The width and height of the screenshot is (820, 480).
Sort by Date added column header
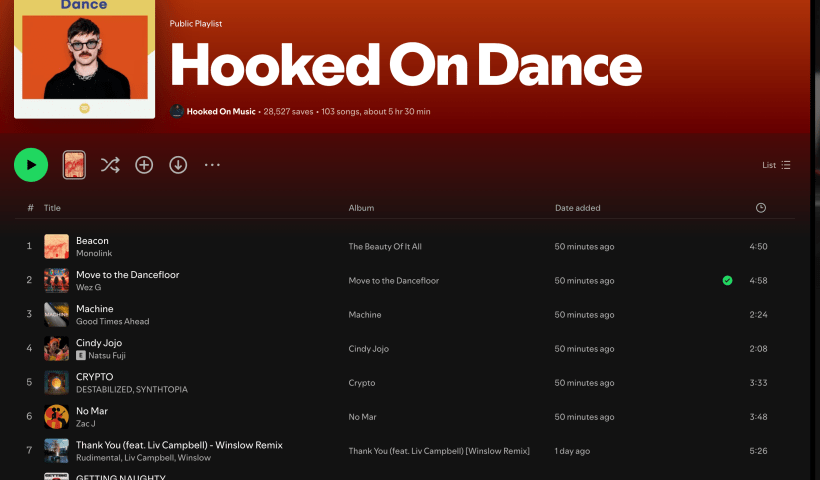[x=577, y=208]
